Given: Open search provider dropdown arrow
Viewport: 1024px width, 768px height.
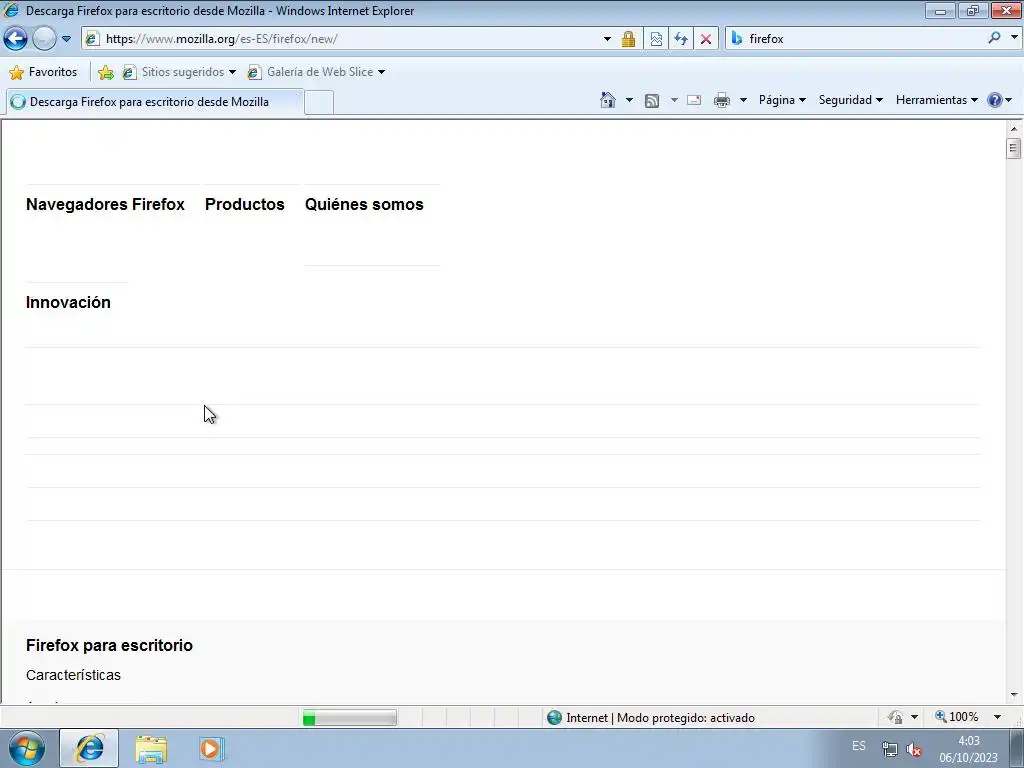Looking at the screenshot, I should 1014,38.
